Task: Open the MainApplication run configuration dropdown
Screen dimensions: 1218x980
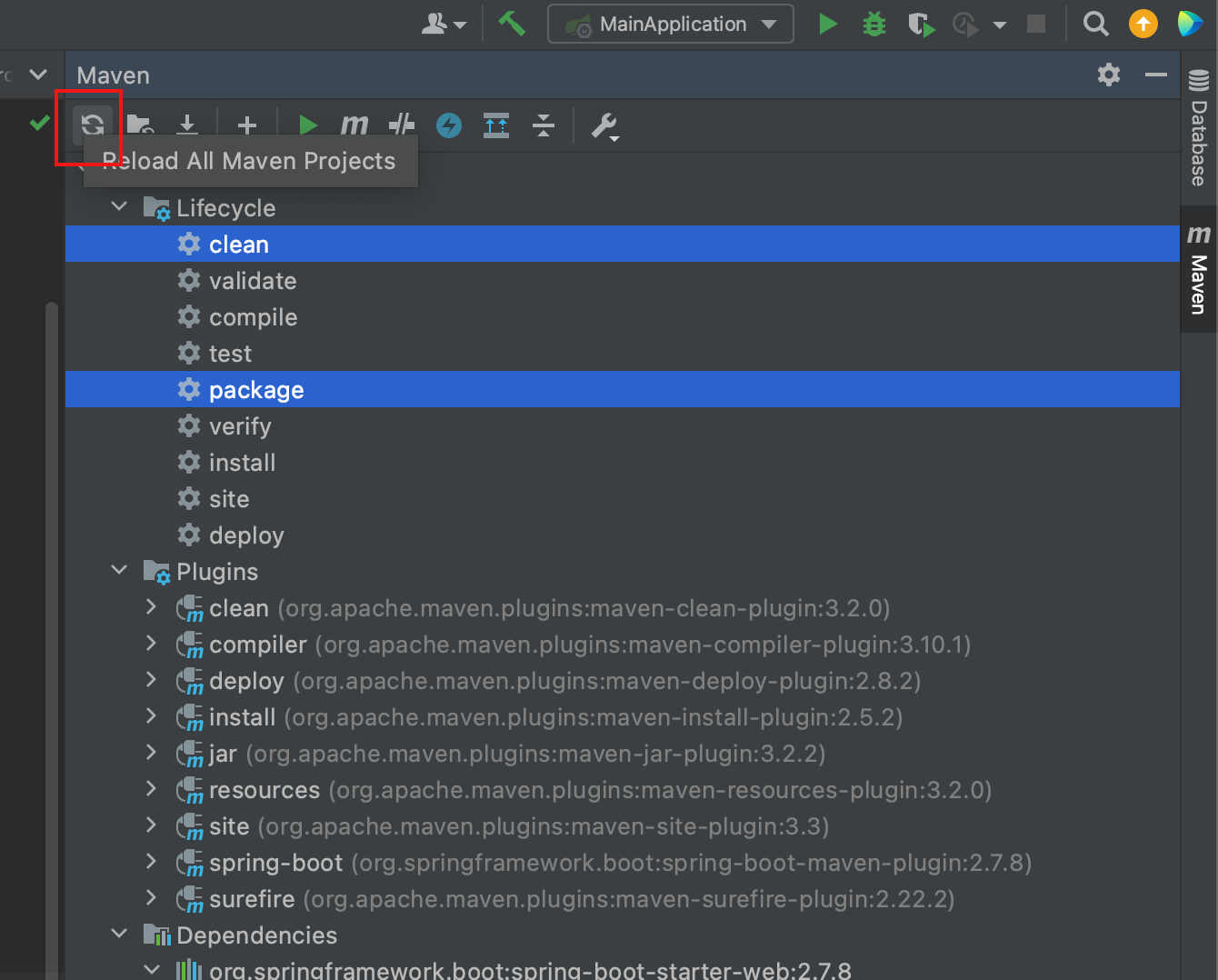Action: pyautogui.click(x=671, y=24)
